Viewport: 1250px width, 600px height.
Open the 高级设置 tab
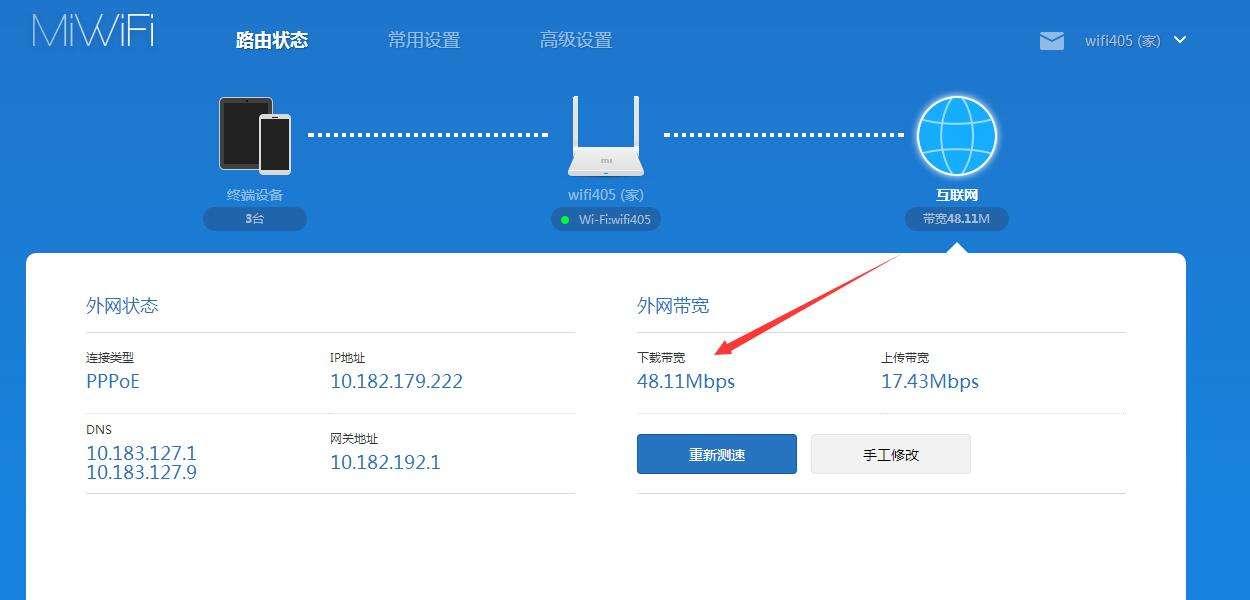pos(576,40)
